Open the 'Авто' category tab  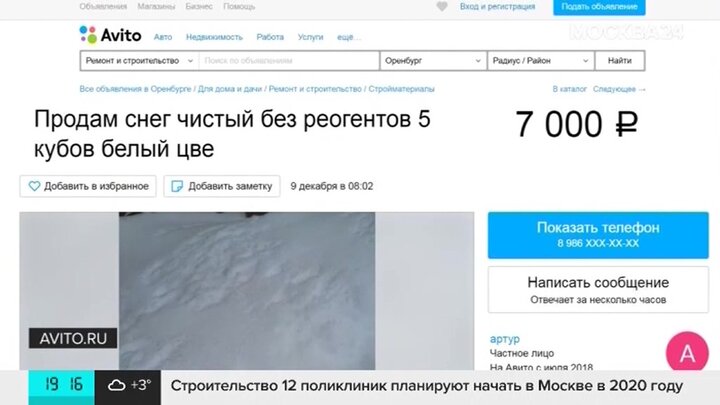pos(163,37)
